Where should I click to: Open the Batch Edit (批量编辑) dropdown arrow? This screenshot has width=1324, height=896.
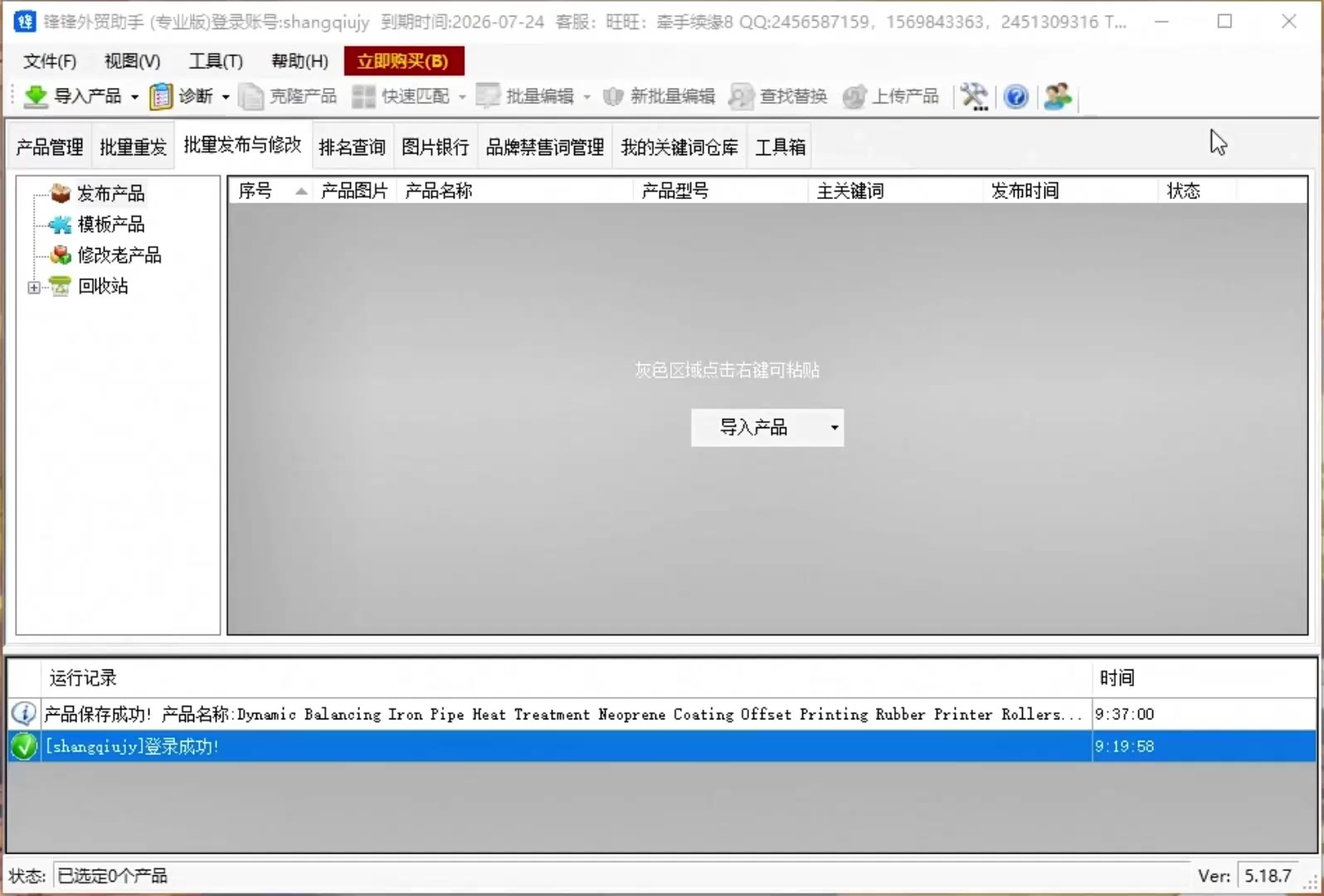pyautogui.click(x=587, y=97)
